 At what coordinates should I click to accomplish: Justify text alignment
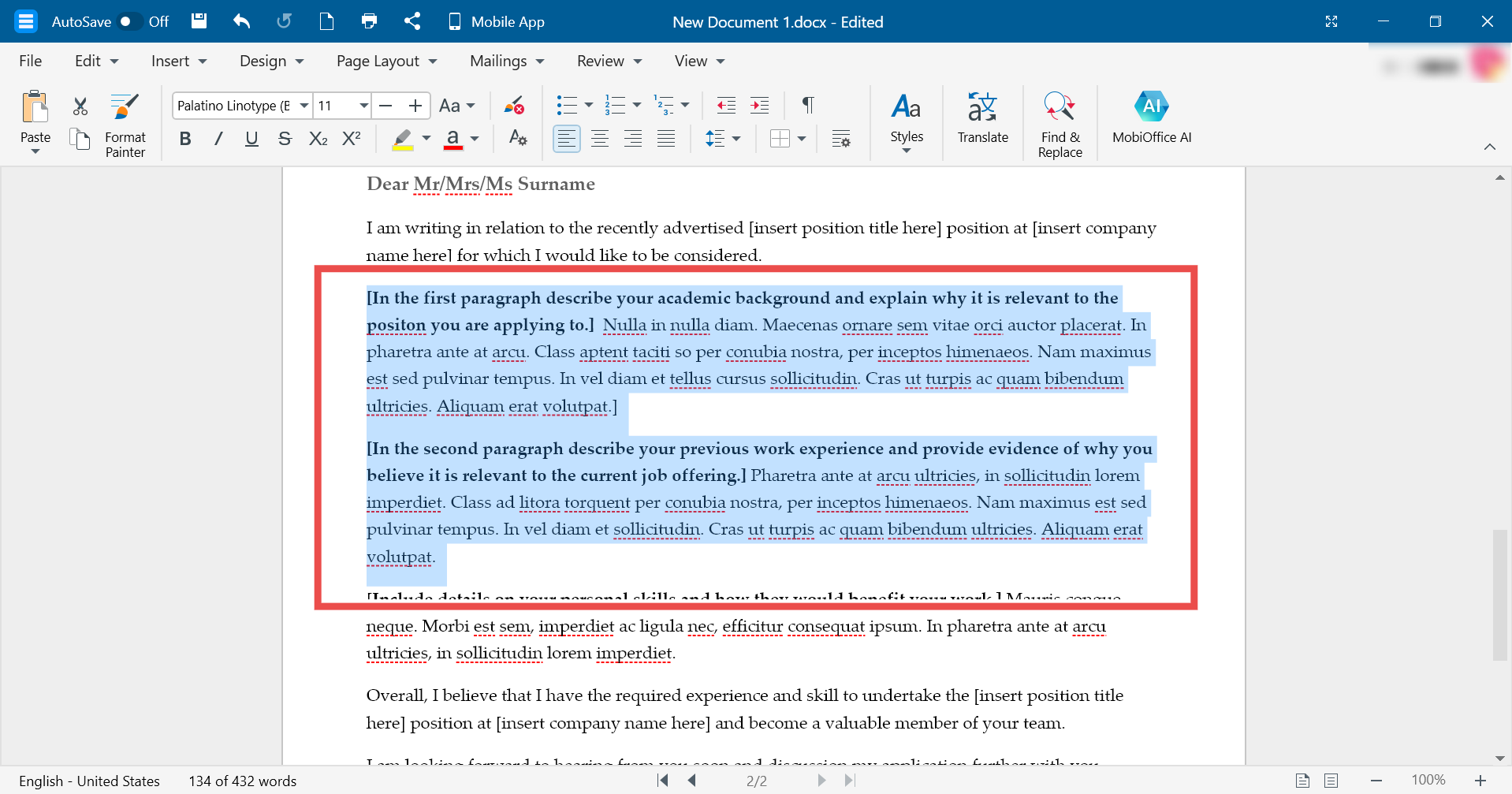click(666, 139)
